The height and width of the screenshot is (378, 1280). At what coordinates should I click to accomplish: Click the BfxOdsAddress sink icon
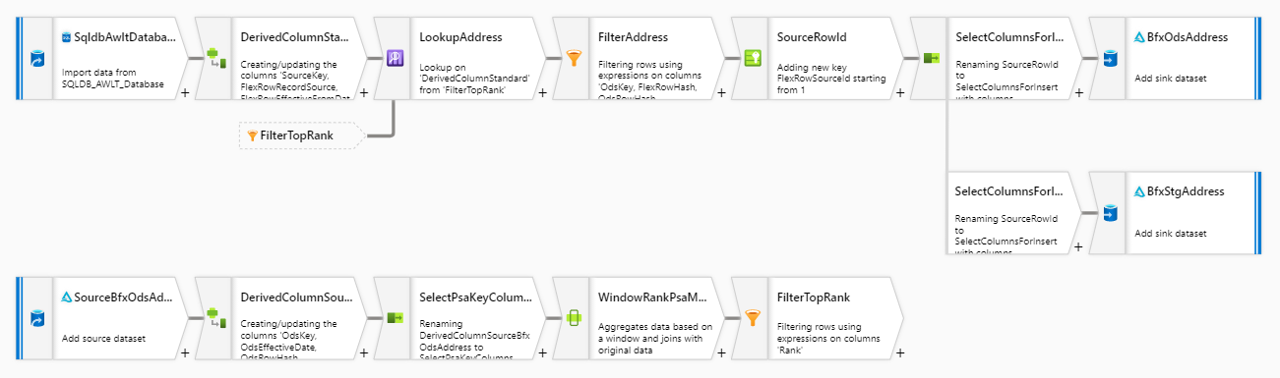[x=1110, y=59]
